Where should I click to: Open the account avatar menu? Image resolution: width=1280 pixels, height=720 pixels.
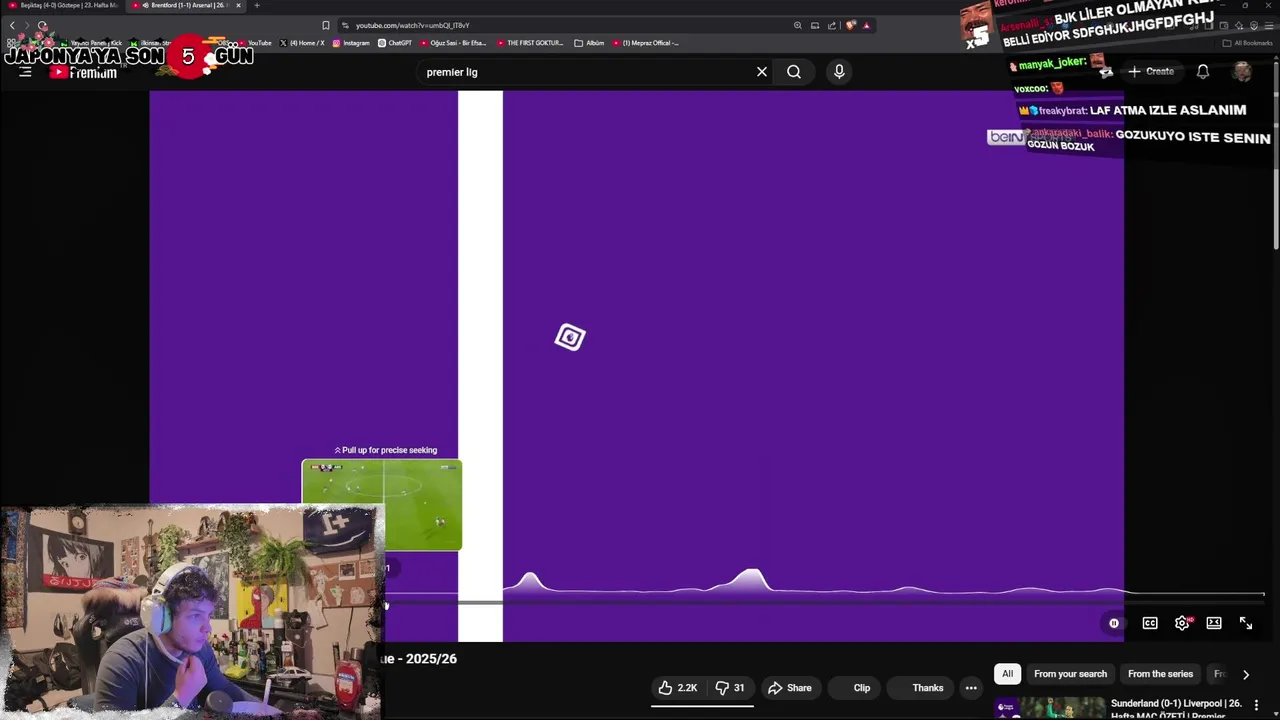1242,71
